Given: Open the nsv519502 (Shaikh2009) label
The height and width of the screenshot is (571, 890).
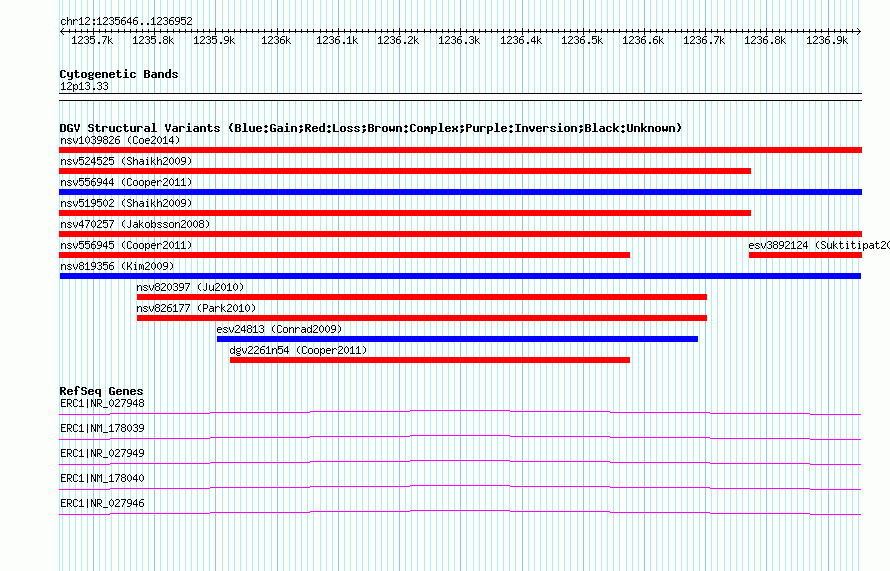Looking at the screenshot, I should coord(126,203).
